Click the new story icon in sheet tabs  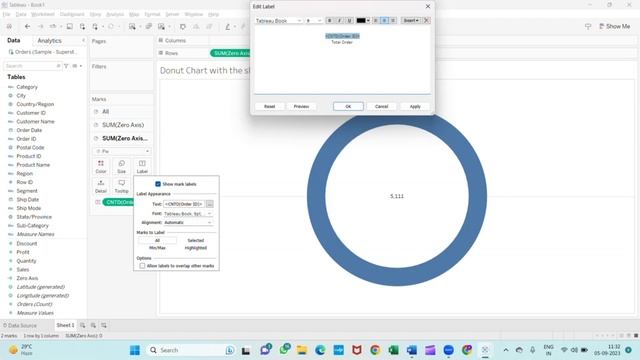point(104,325)
